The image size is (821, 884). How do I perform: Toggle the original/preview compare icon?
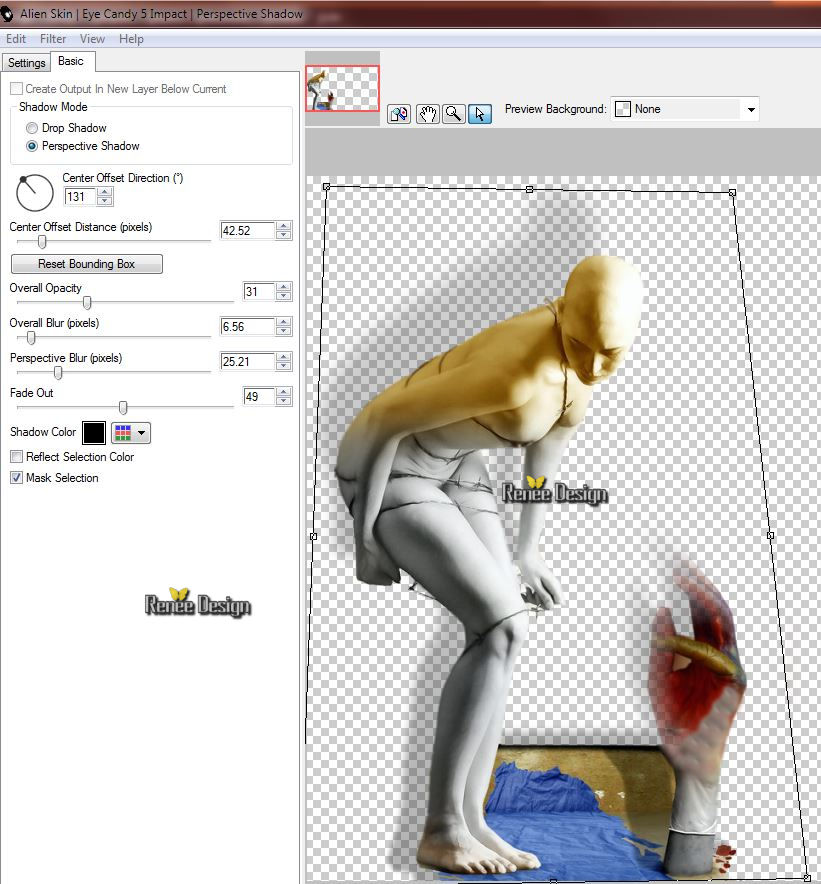[399, 114]
